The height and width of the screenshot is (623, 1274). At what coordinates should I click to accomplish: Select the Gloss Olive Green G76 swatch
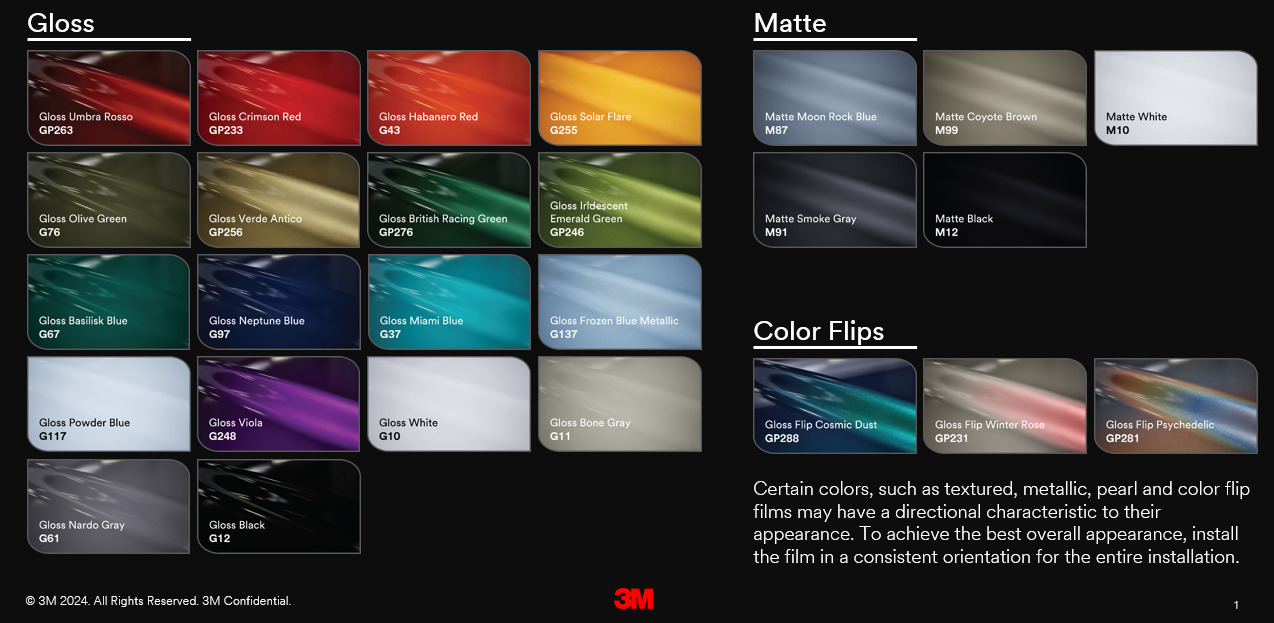pos(108,200)
